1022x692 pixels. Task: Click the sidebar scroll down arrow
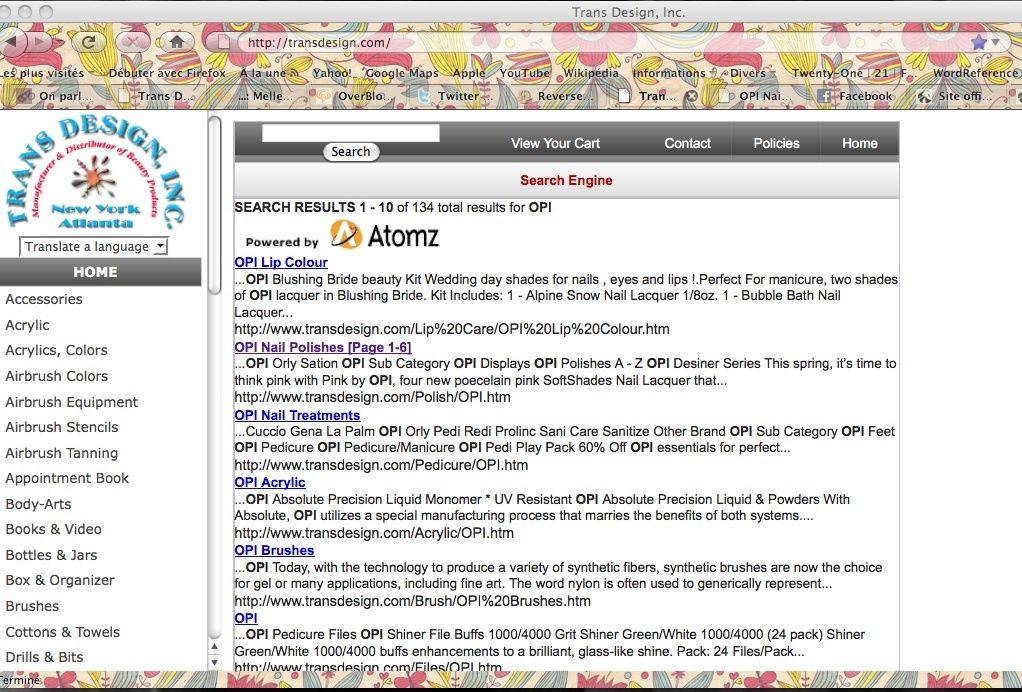[214, 663]
